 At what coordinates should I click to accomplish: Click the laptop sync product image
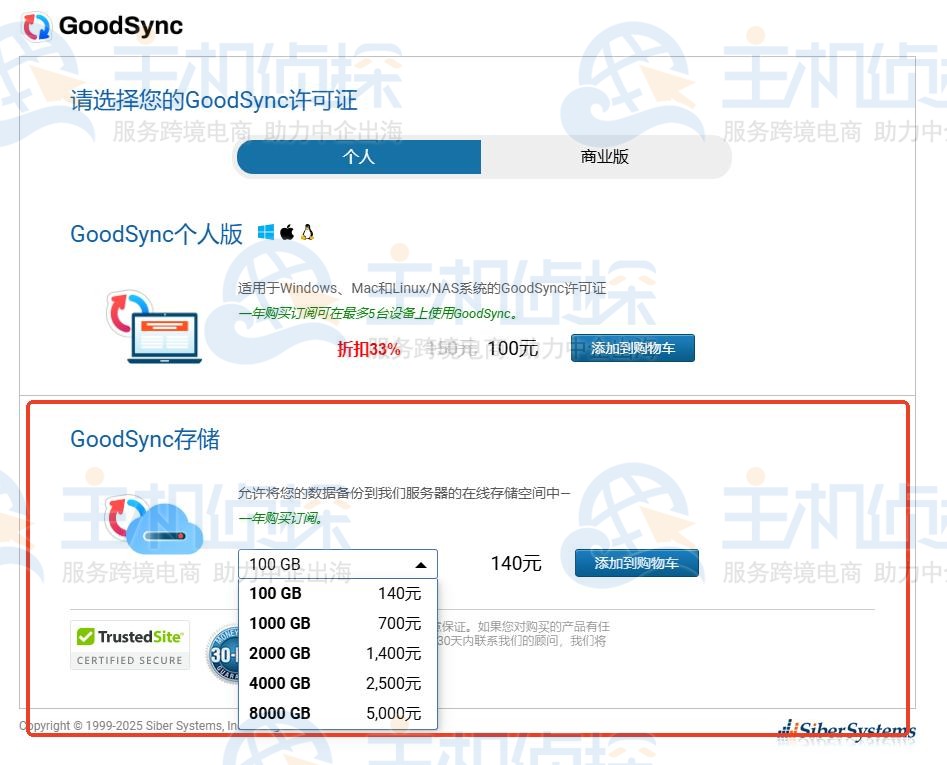point(153,327)
